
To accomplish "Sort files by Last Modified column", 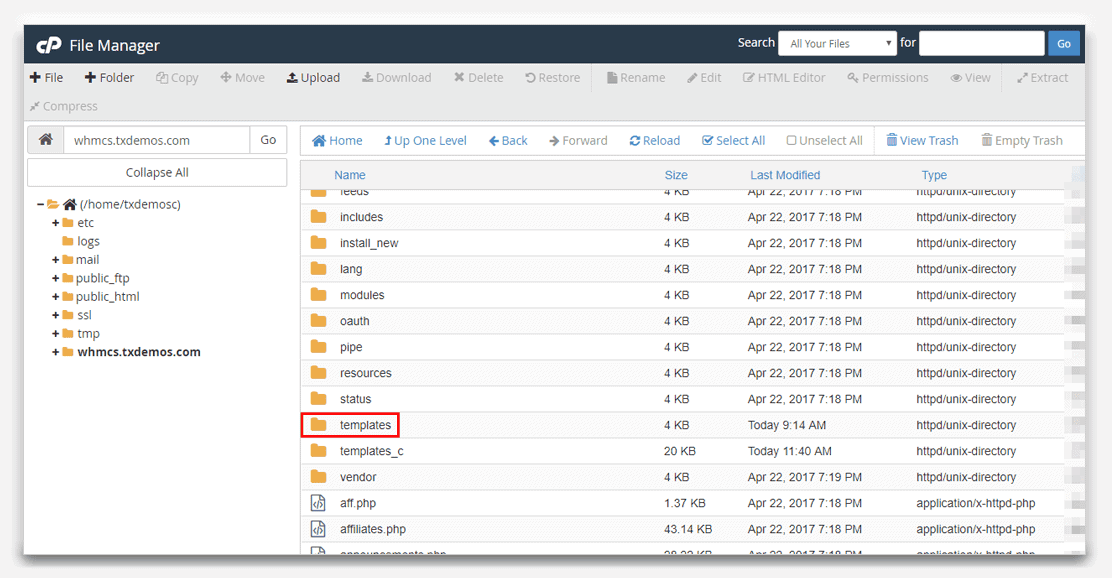I will [x=785, y=175].
